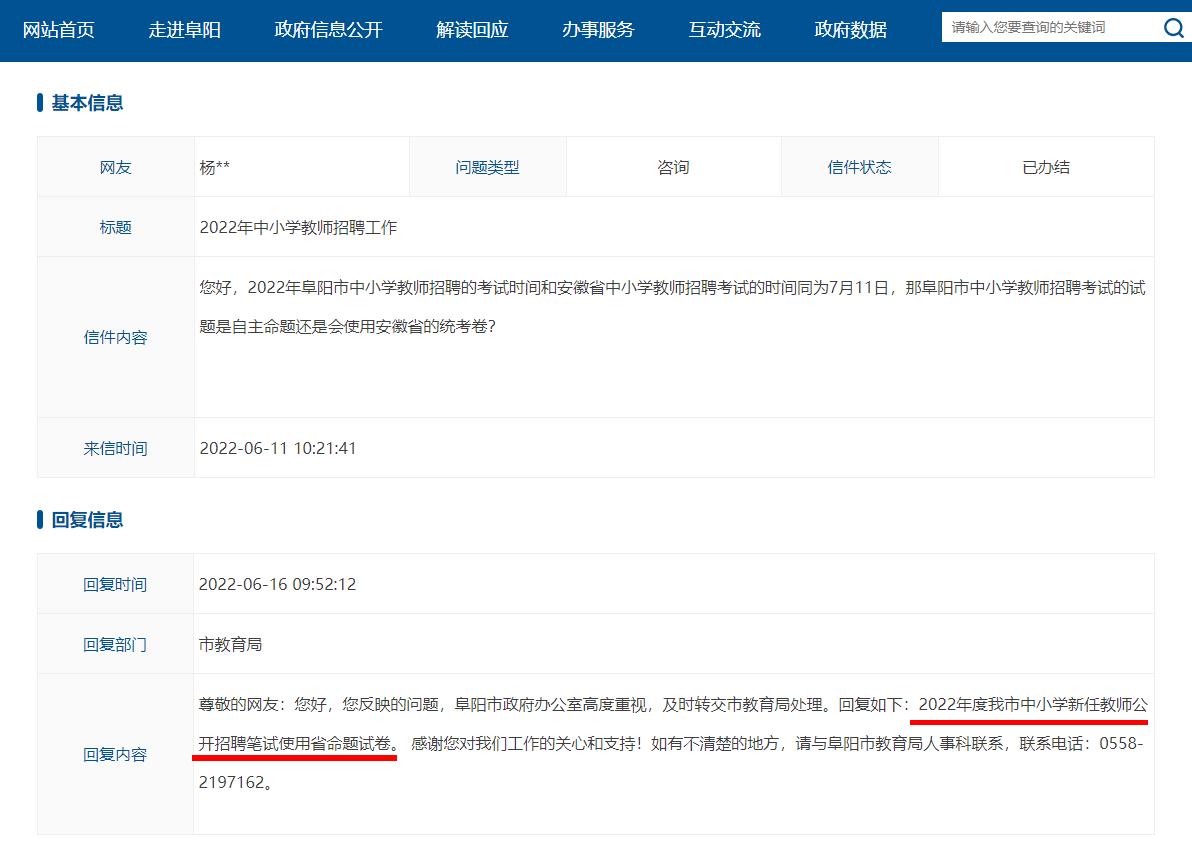Click the user name 杨**
Screen dimensions: 1192x852
215,167
